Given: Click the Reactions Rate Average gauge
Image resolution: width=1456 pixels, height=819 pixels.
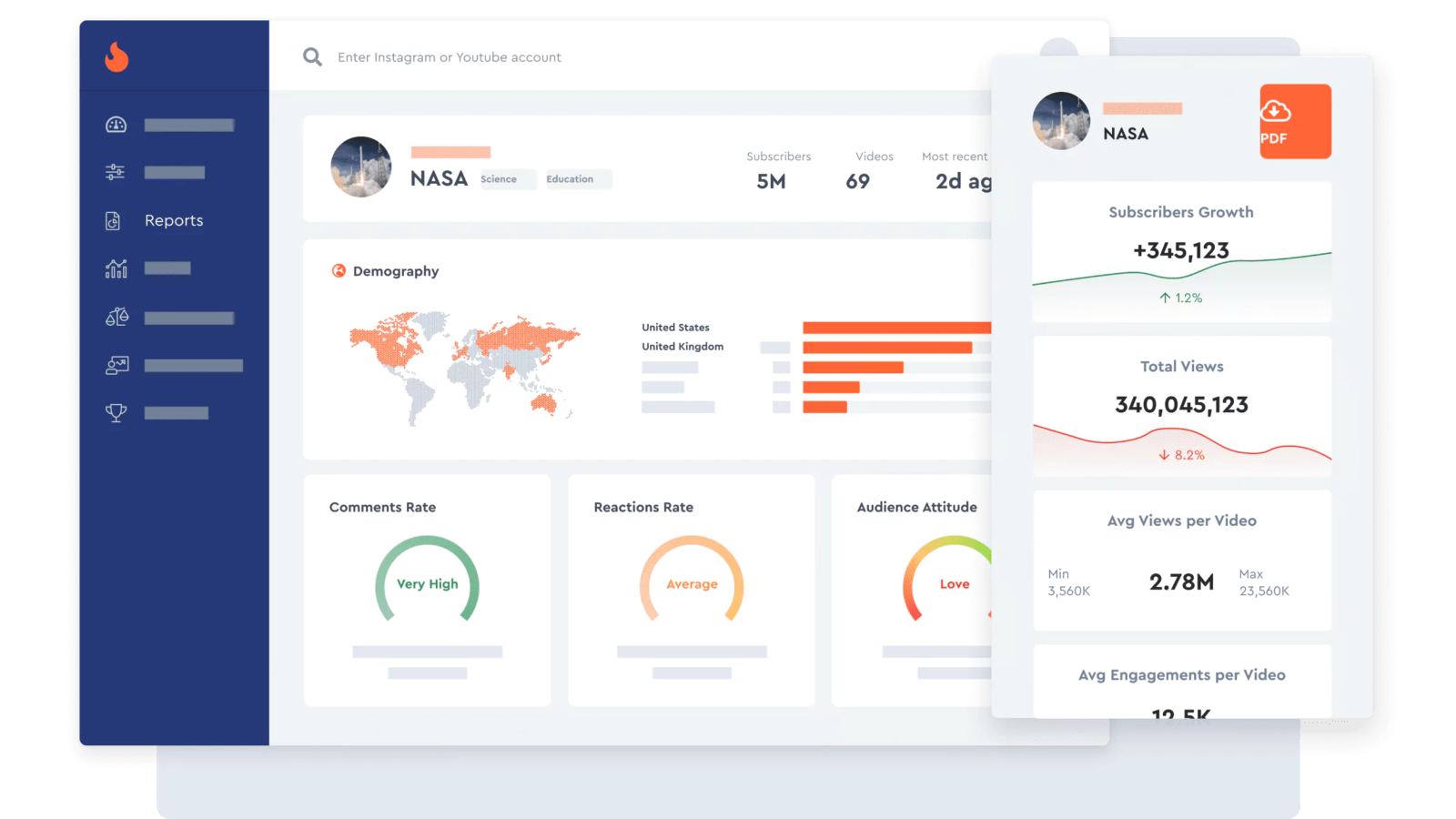Looking at the screenshot, I should (692, 581).
